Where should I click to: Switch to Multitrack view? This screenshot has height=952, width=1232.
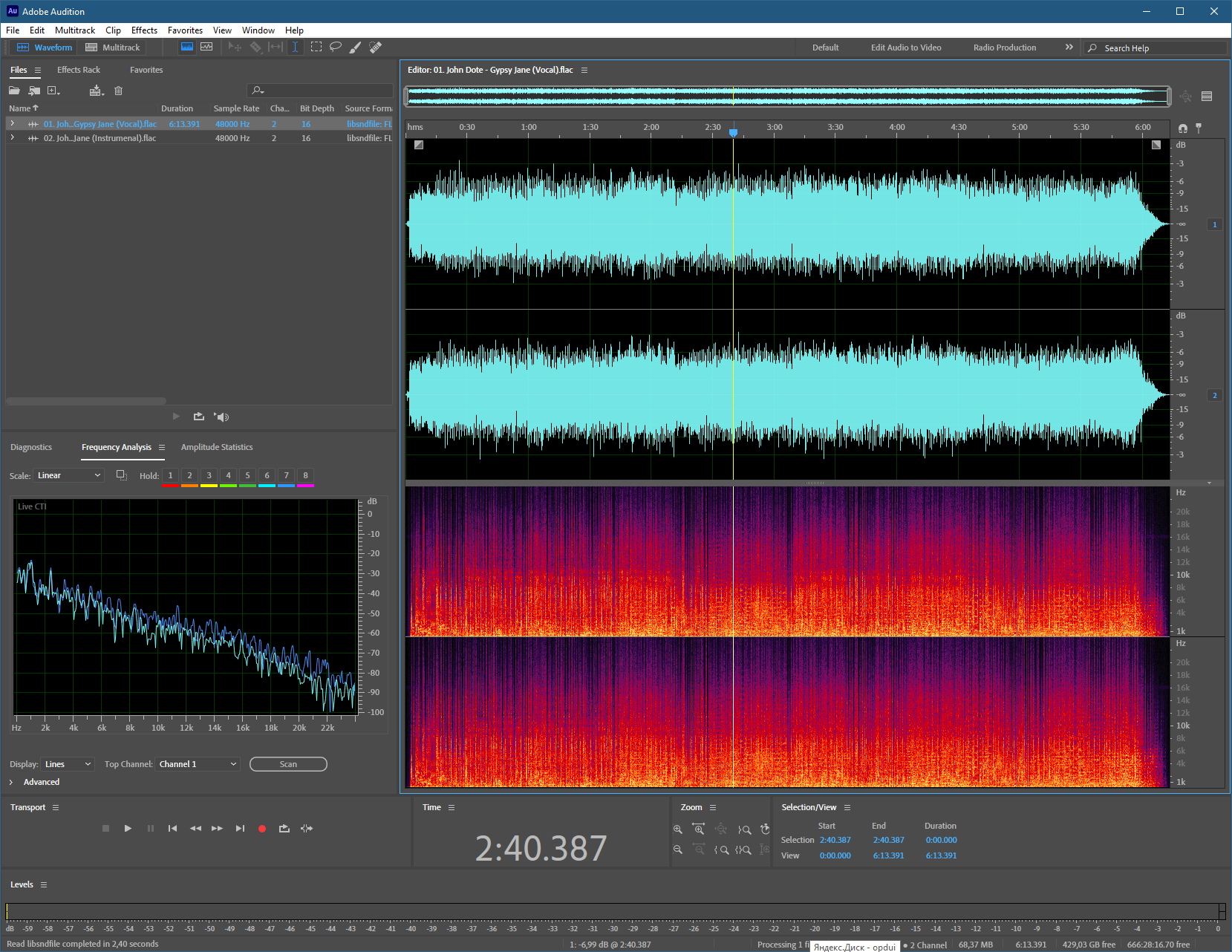click(x=112, y=48)
